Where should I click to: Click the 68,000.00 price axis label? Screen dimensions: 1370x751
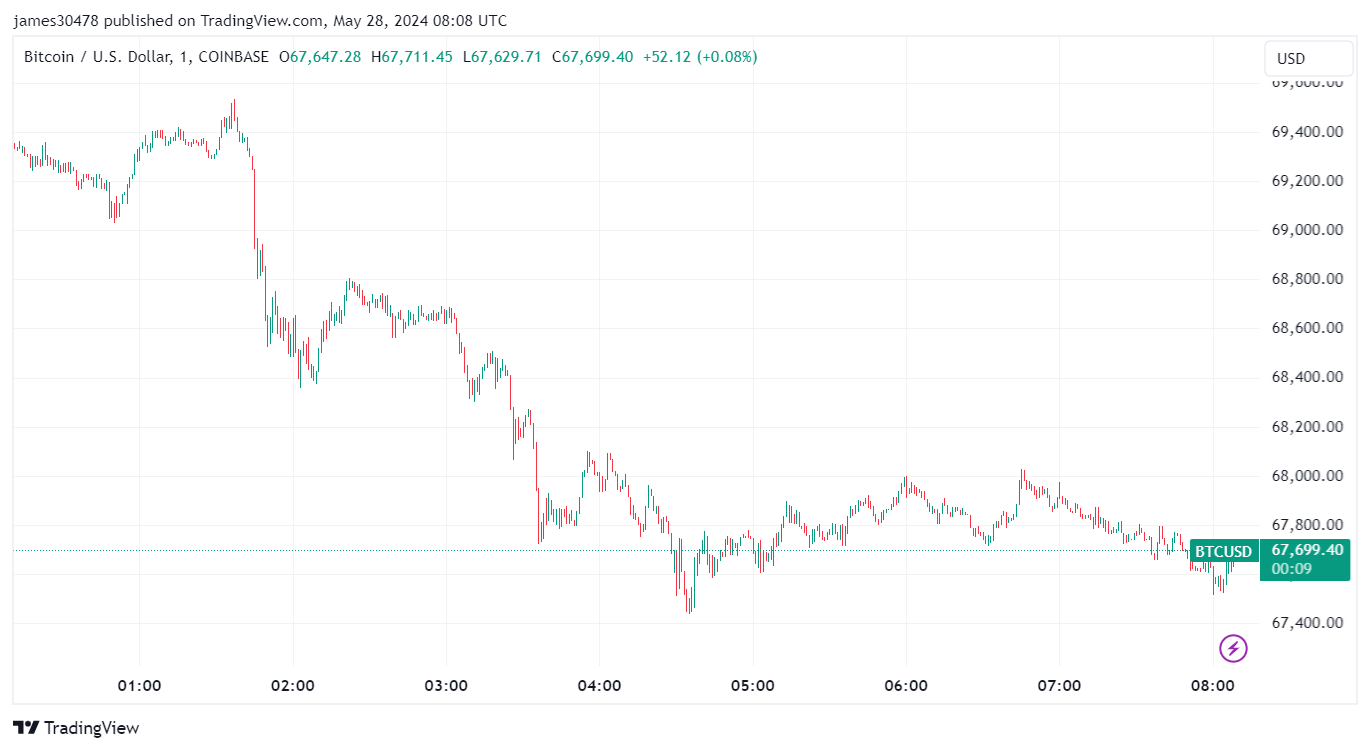click(x=1307, y=476)
